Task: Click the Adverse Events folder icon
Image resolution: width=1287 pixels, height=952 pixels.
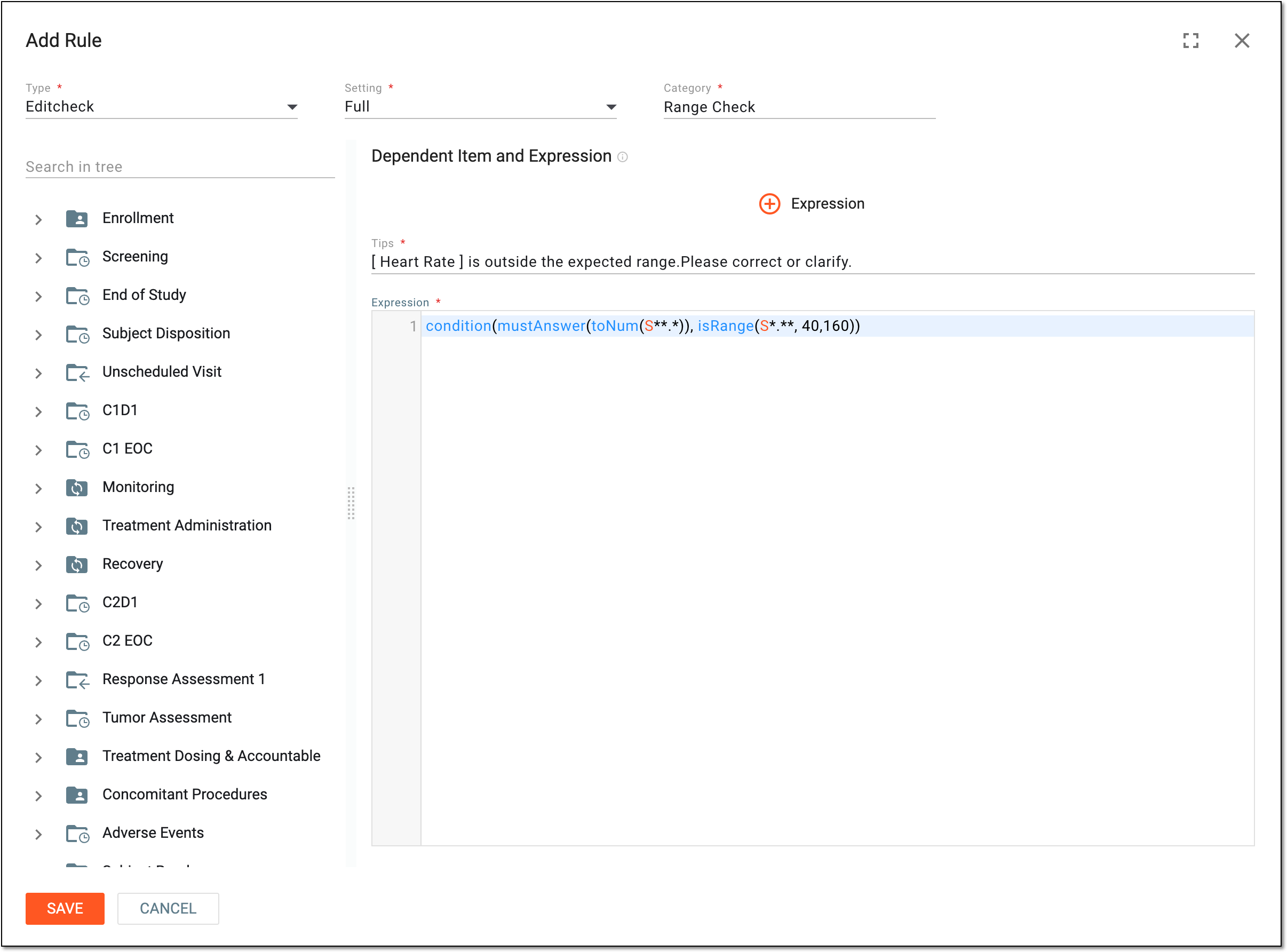Action: tap(77, 834)
